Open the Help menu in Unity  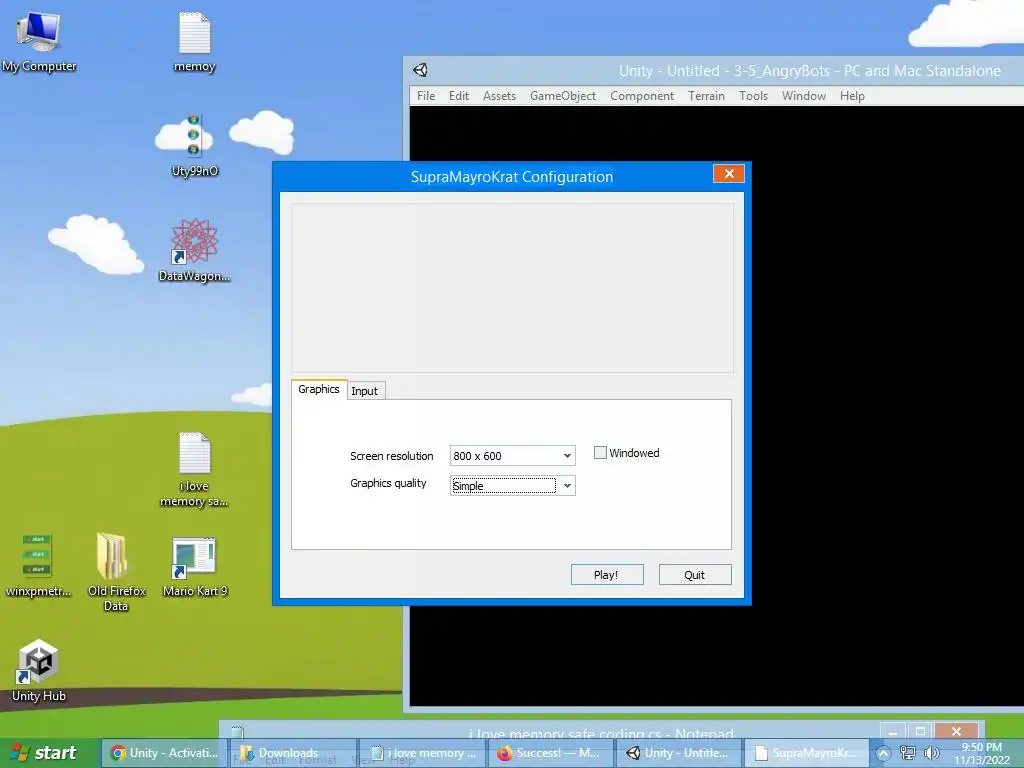852,96
